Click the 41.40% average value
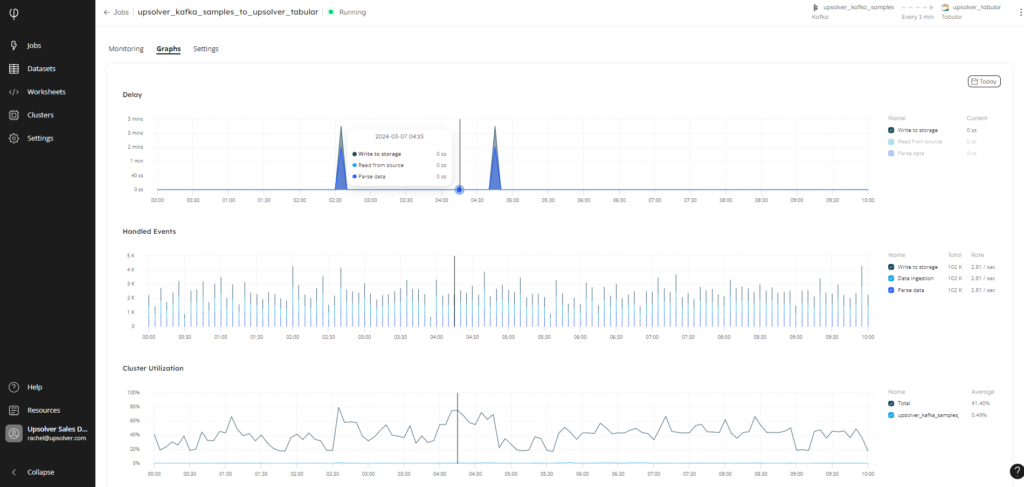1024x487 pixels. (980, 403)
